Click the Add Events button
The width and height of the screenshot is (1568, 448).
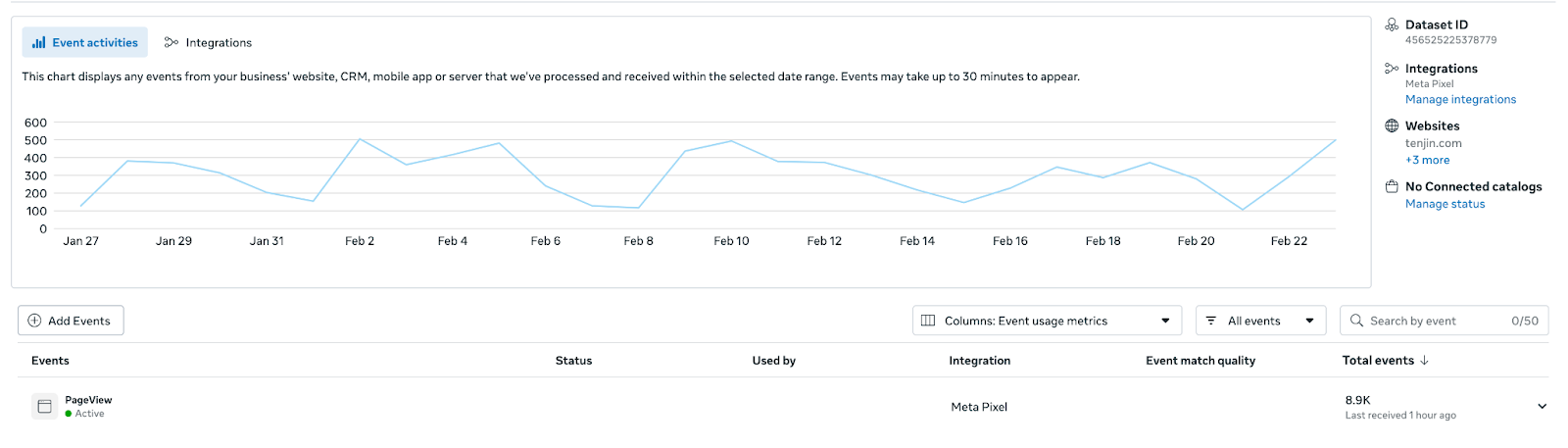(71, 321)
